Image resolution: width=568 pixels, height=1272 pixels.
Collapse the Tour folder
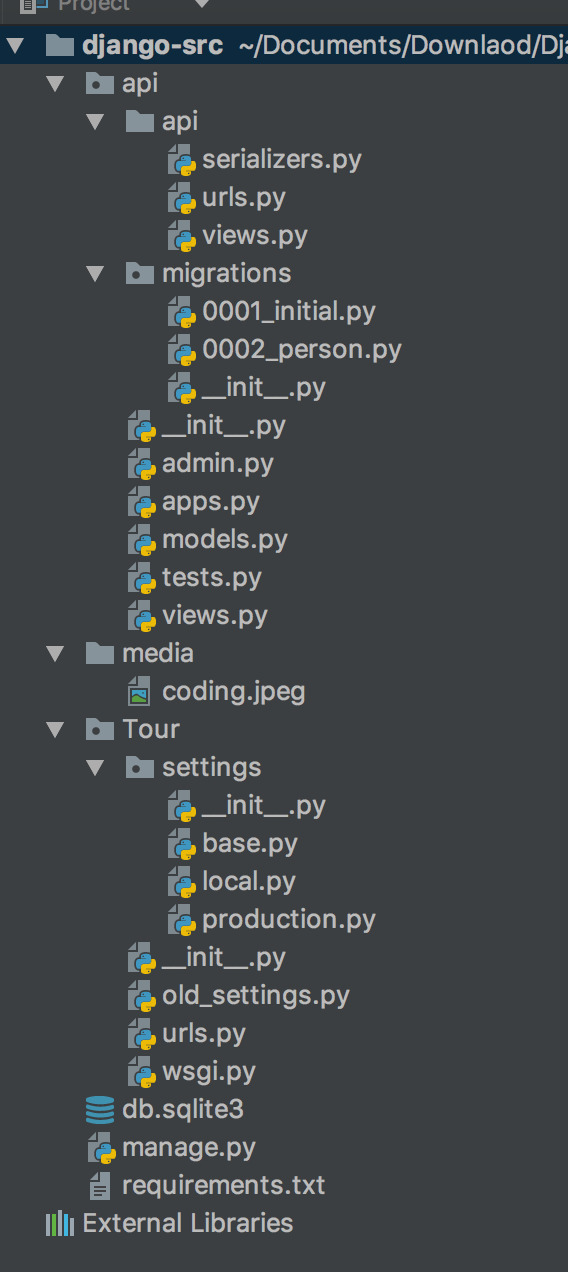[x=55, y=729]
